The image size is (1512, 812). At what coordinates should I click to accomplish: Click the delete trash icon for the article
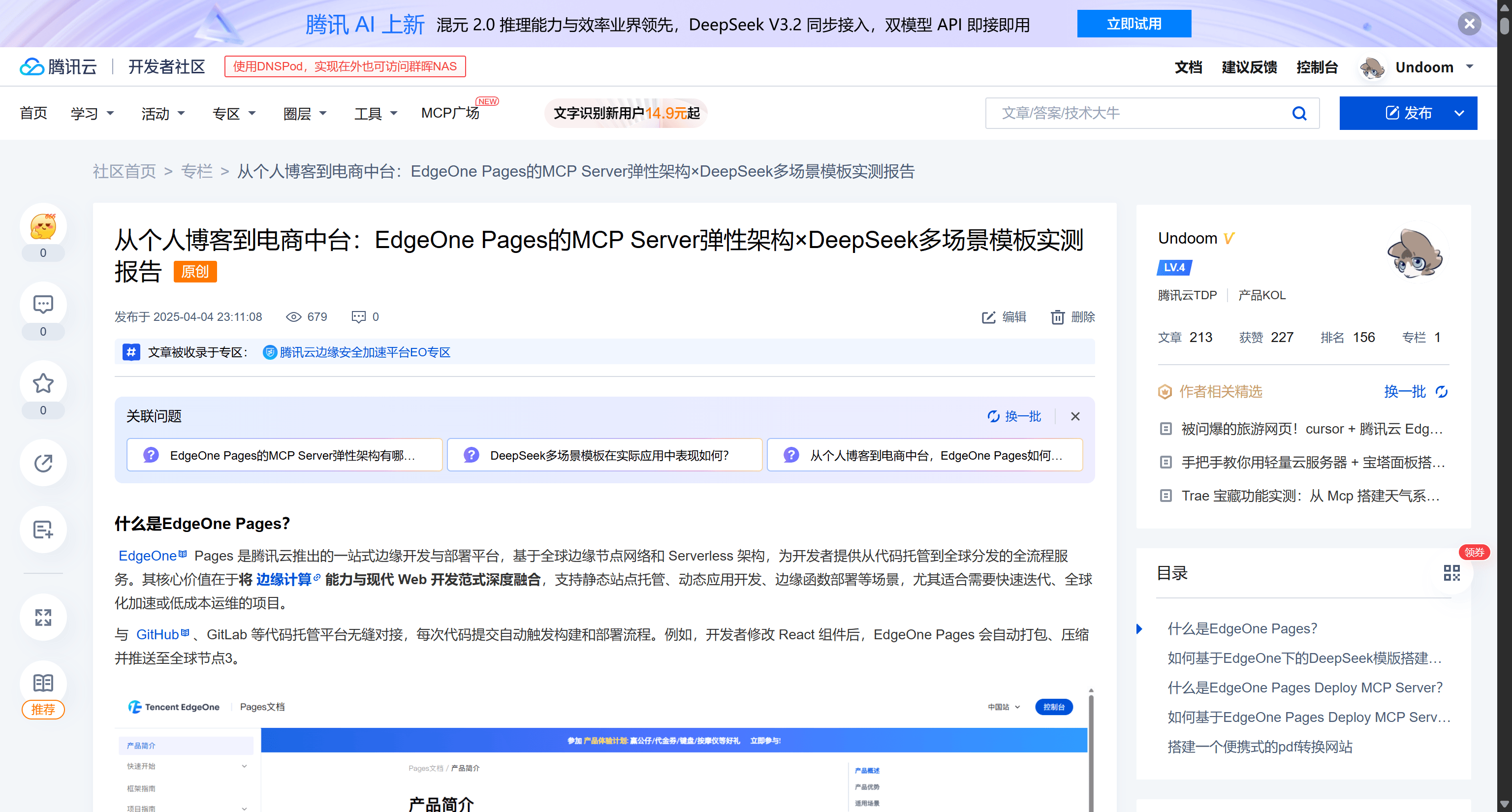click(x=1057, y=317)
